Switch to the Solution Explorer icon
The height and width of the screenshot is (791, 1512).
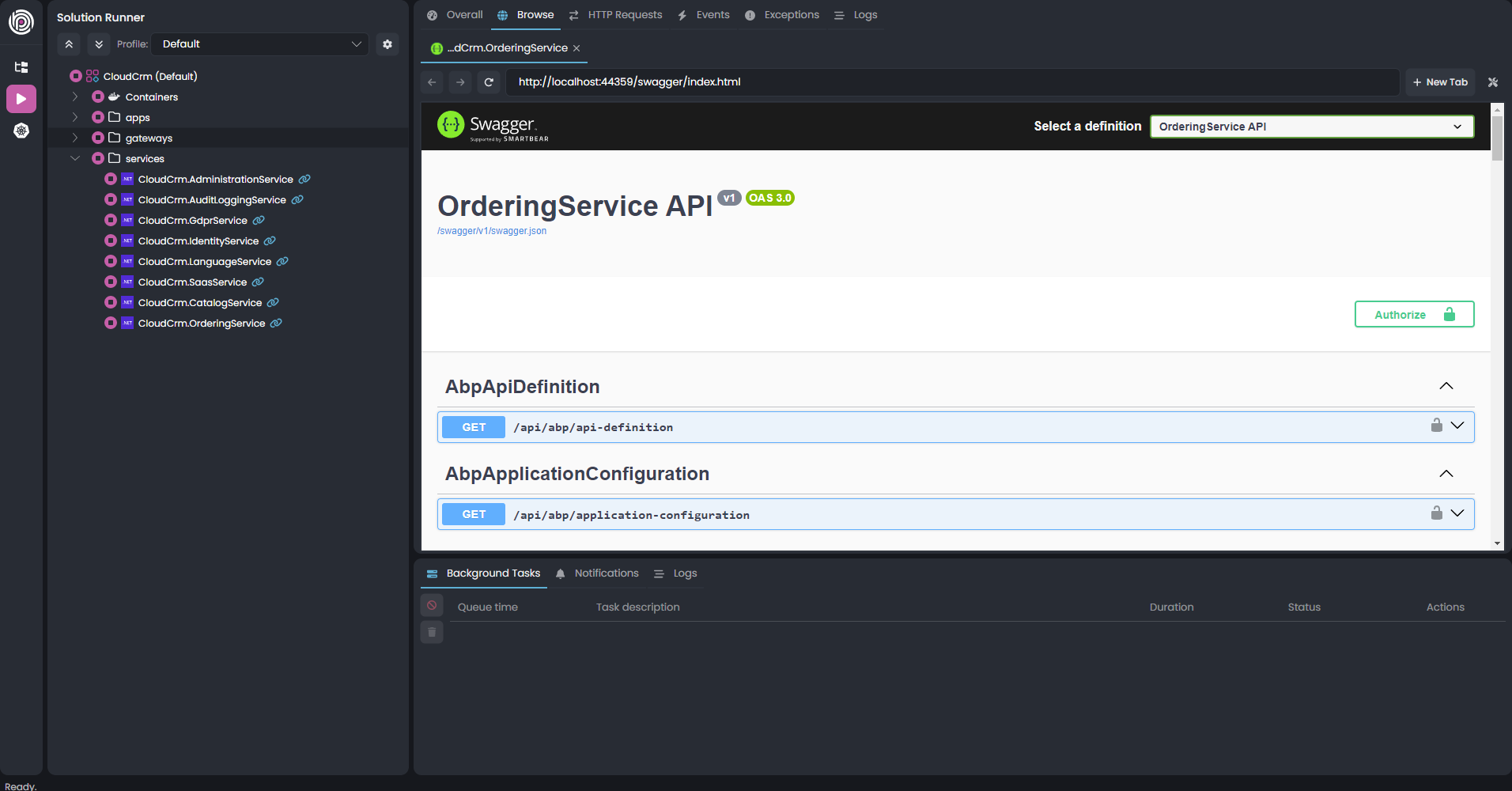(21, 66)
